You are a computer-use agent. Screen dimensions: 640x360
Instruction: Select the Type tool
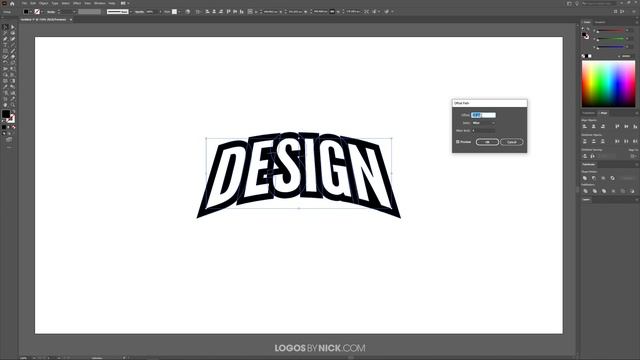pyautogui.click(x=5, y=45)
